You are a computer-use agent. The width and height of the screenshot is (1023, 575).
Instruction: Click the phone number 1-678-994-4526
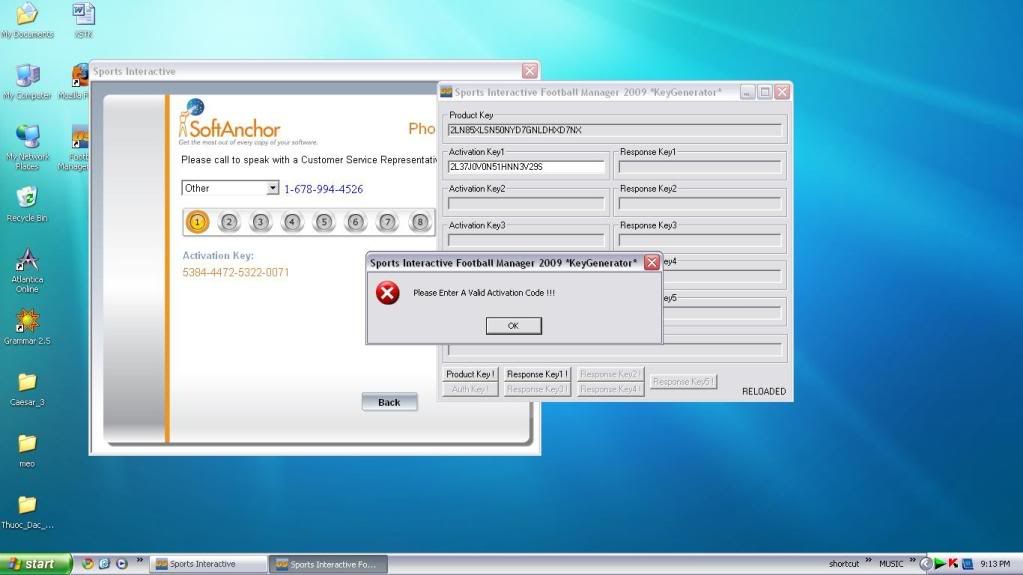tap(324, 189)
